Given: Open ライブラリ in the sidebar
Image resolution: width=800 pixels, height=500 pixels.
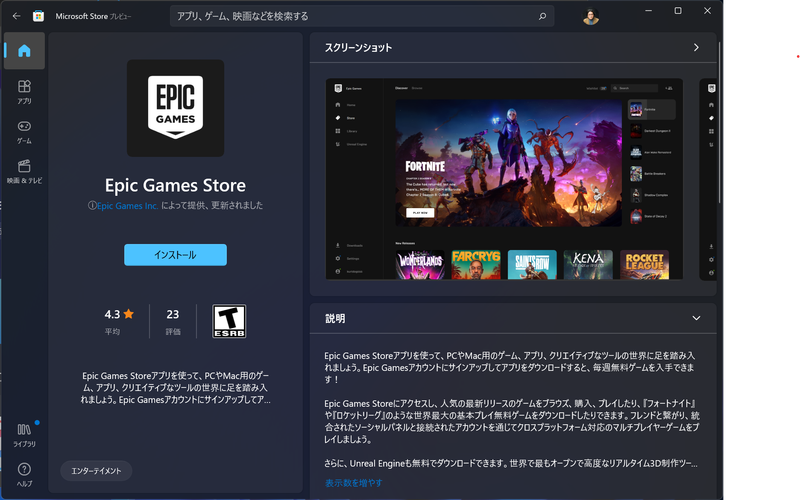Looking at the screenshot, I should coord(24,433).
